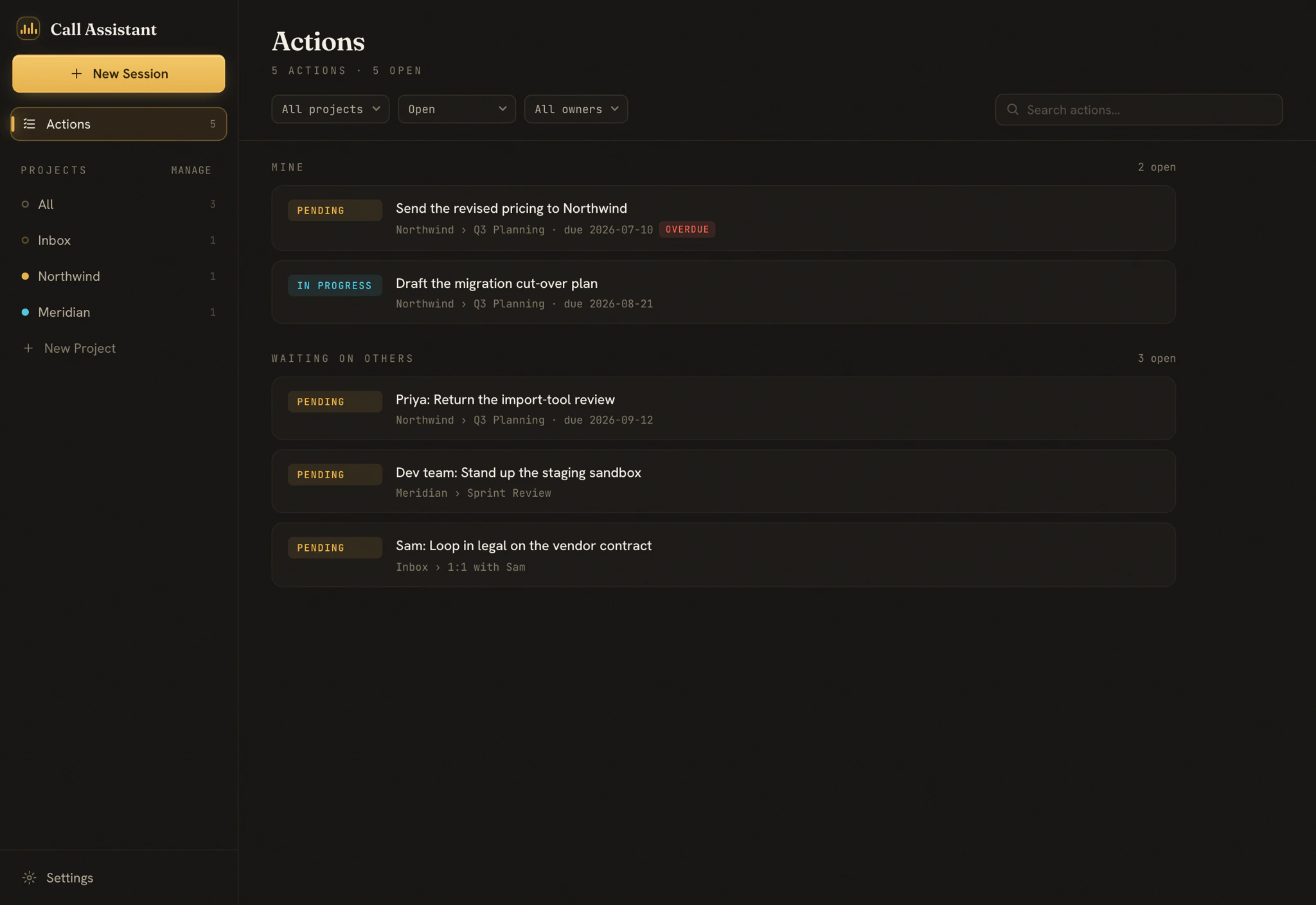1316x905 pixels.
Task: Click the orange dot beside Northwind project
Action: 25,276
